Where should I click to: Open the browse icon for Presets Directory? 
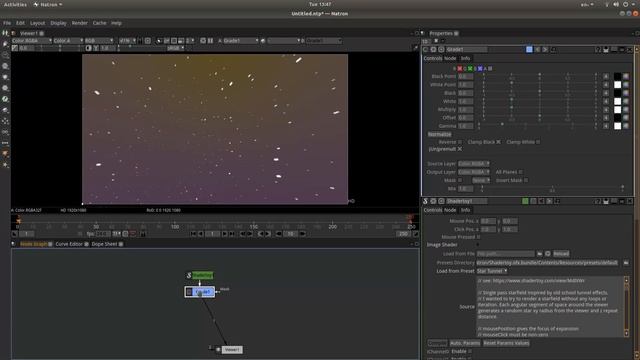(626, 263)
